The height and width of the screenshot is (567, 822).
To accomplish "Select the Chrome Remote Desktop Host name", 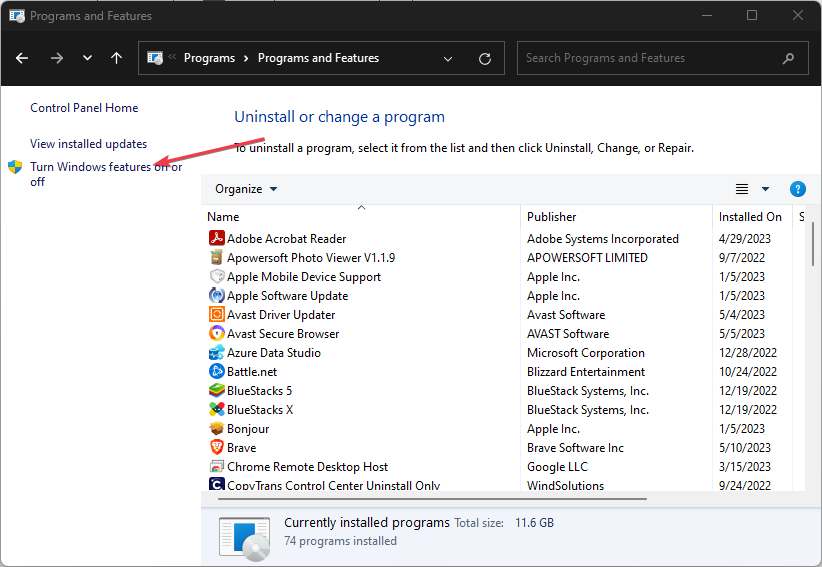I will tap(307, 466).
